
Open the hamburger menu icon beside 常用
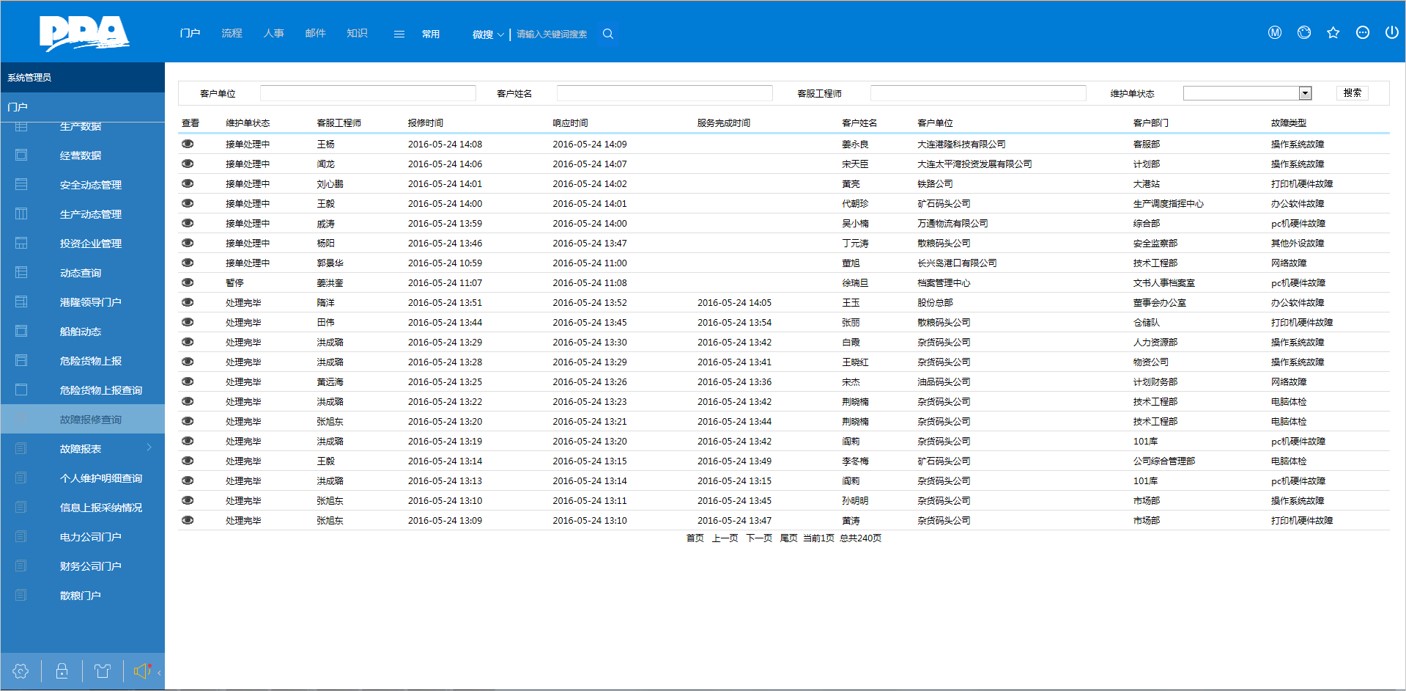tap(399, 34)
